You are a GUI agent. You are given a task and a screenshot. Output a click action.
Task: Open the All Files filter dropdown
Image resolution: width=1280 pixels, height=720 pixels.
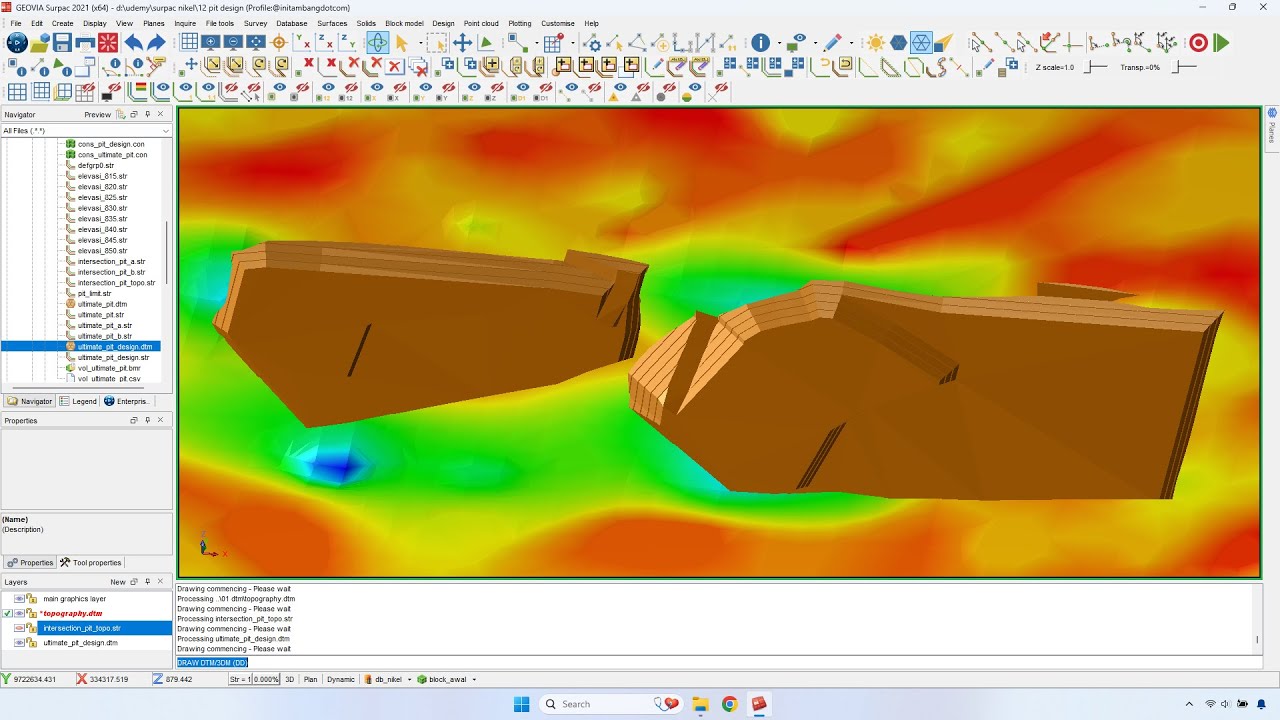click(x=166, y=131)
